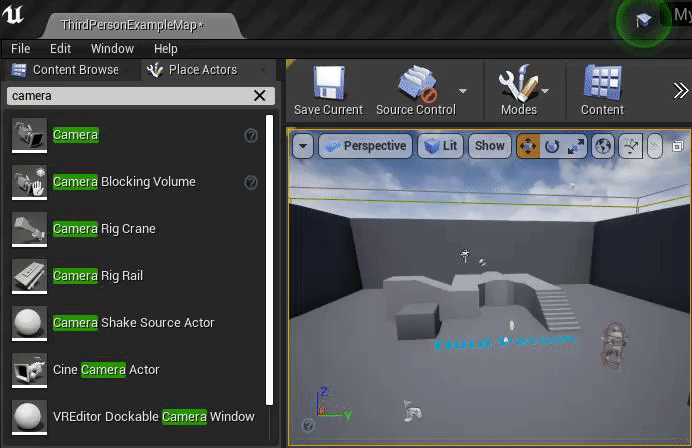Select Cine Camera Actor entry text
The height and width of the screenshot is (448, 692).
tap(106, 370)
